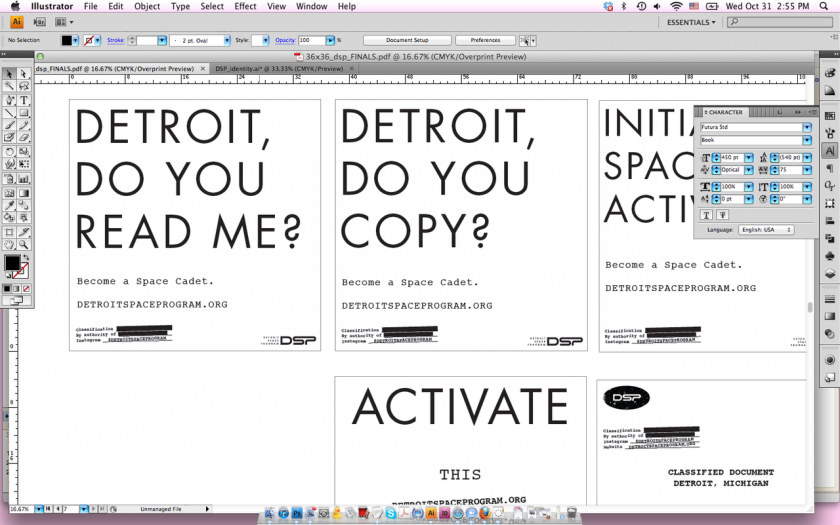This screenshot has width=840, height=525.
Task: Click the Preferences button
Action: 485,40
